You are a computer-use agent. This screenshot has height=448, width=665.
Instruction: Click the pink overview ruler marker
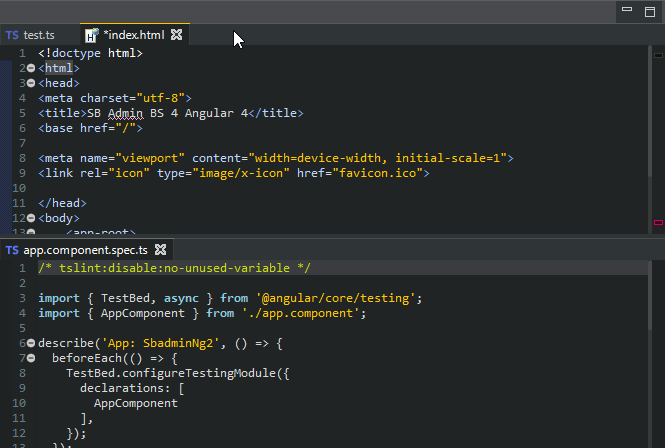click(658, 222)
